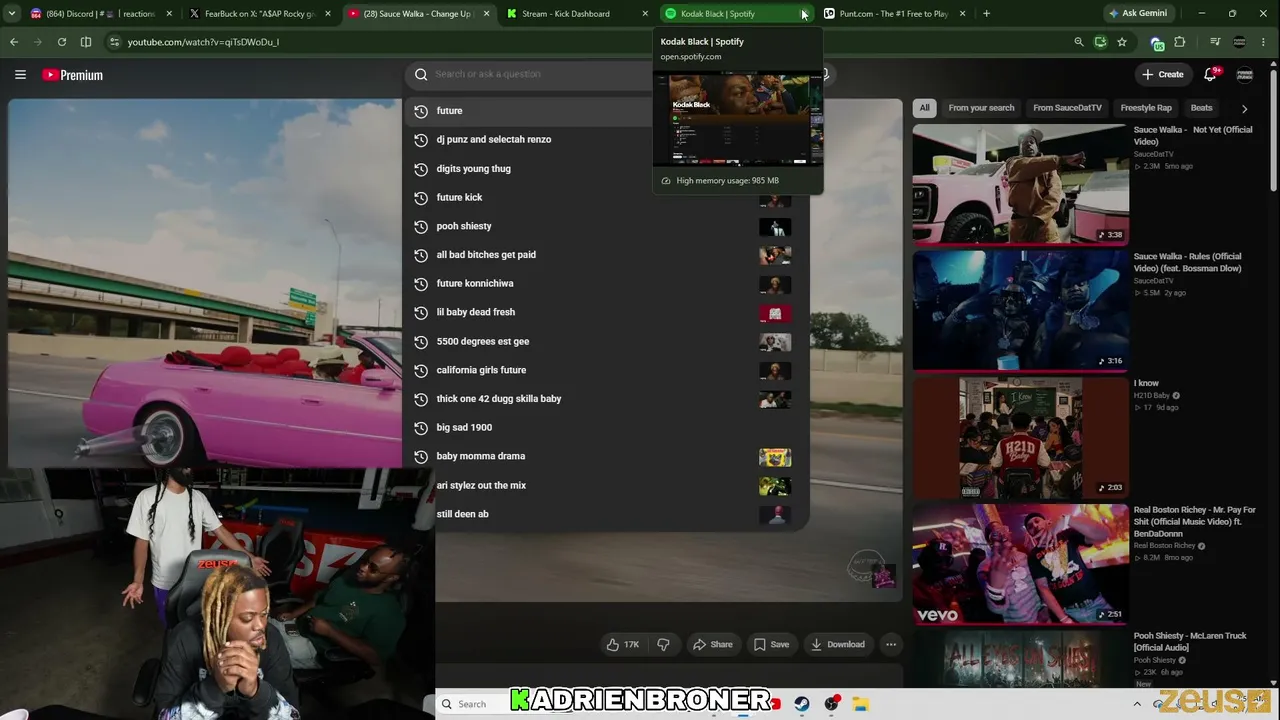This screenshot has height=720, width=1280.
Task: Show more filter chips with right arrow
Action: pyautogui.click(x=1244, y=108)
